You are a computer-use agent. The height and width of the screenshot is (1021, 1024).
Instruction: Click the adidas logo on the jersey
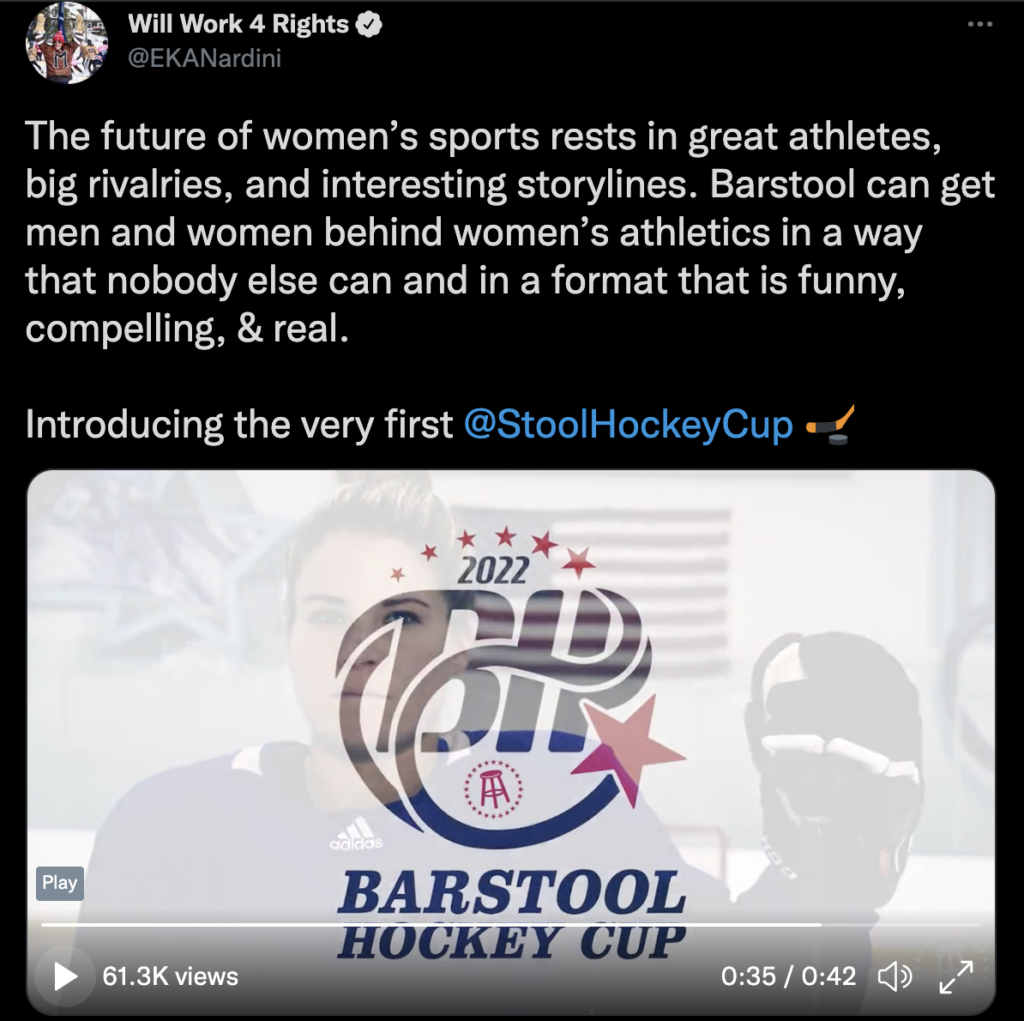click(x=357, y=834)
